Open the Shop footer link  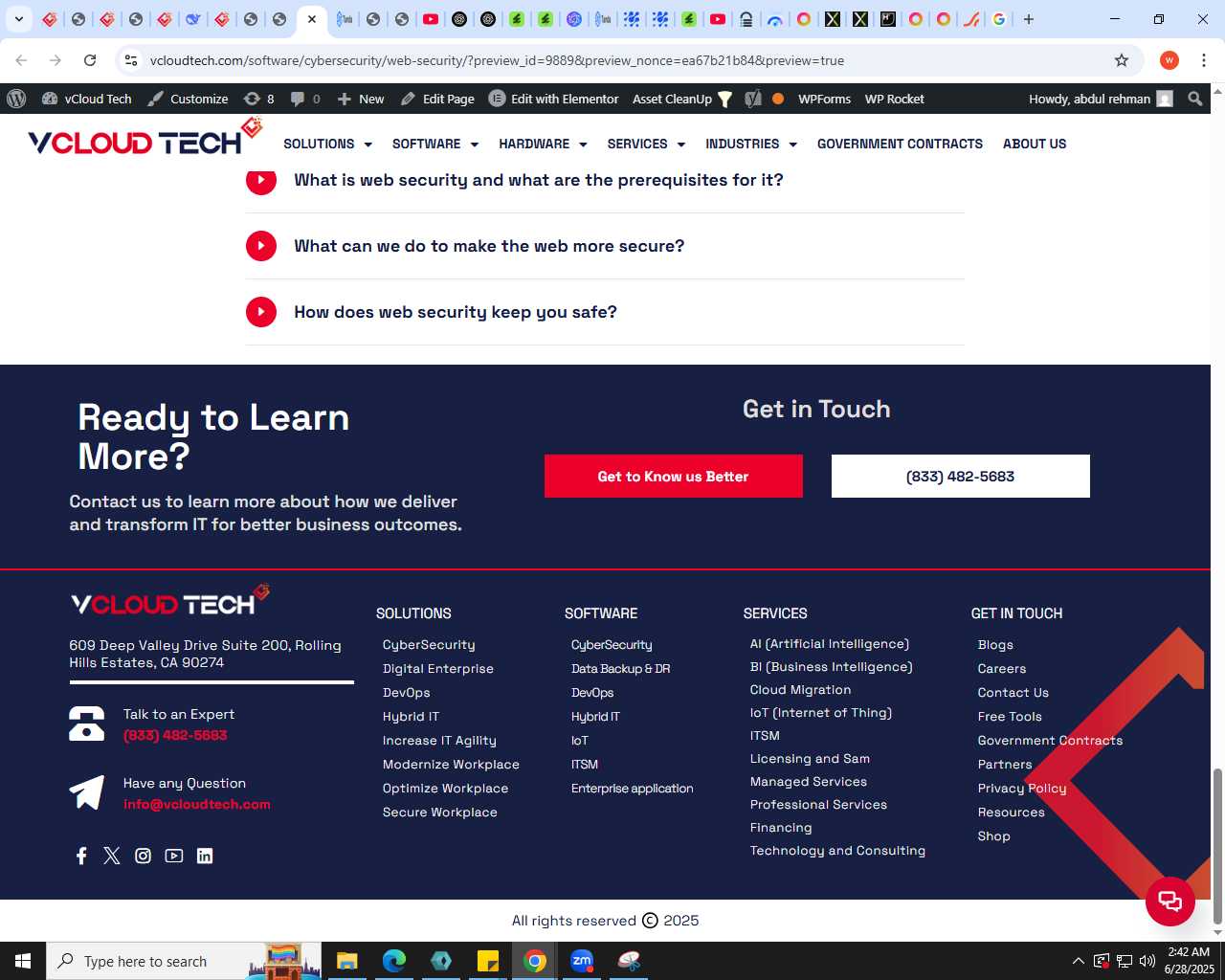coord(994,836)
